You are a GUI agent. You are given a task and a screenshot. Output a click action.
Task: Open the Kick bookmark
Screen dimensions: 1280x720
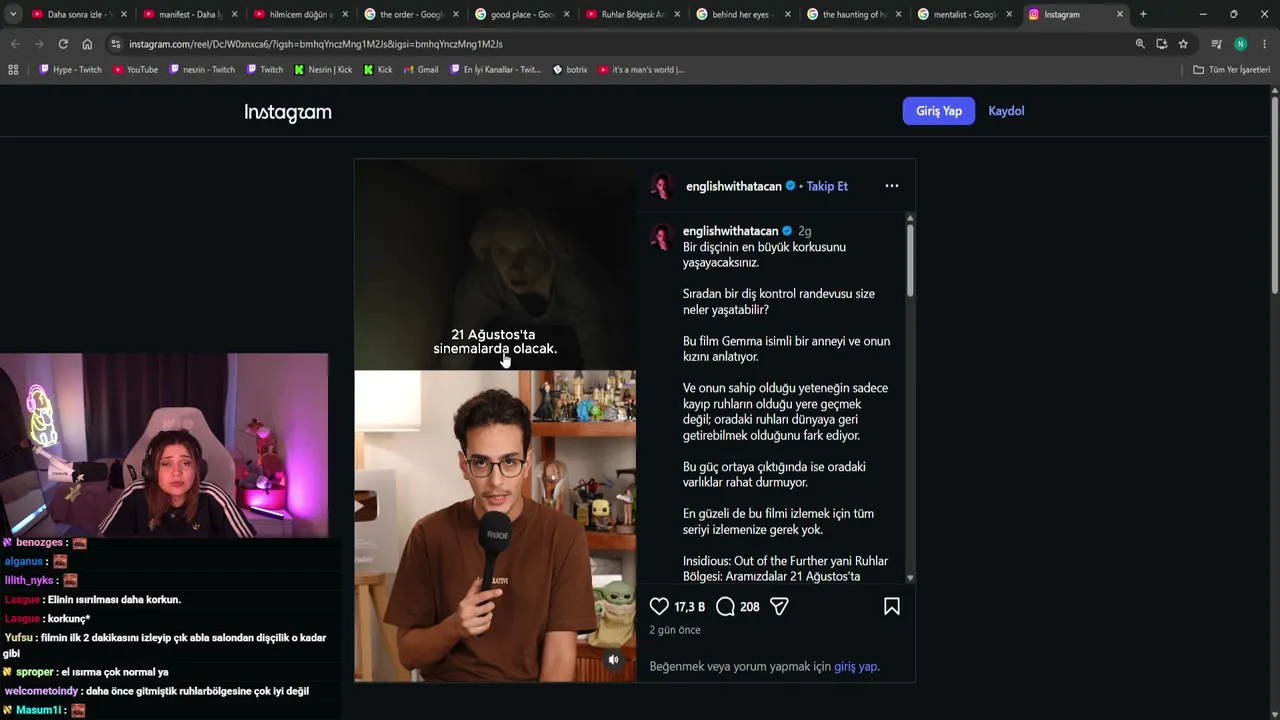coord(378,70)
